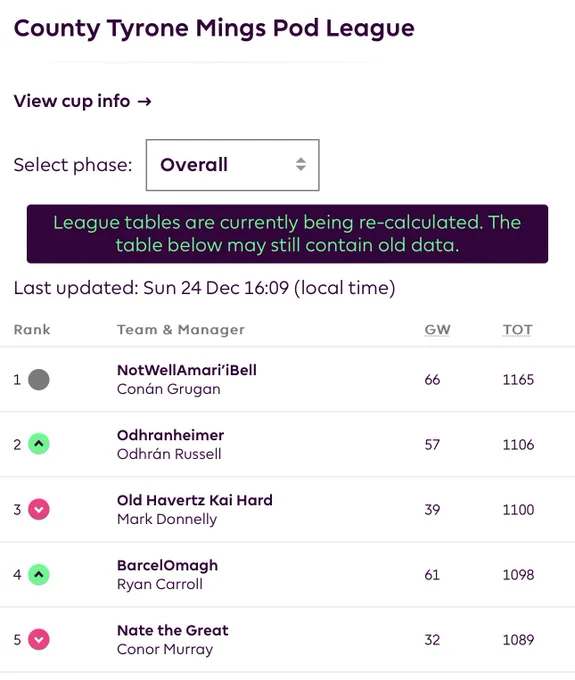Open NotWellAmari'iBell team page
The width and height of the screenshot is (575, 680).
[x=186, y=370]
